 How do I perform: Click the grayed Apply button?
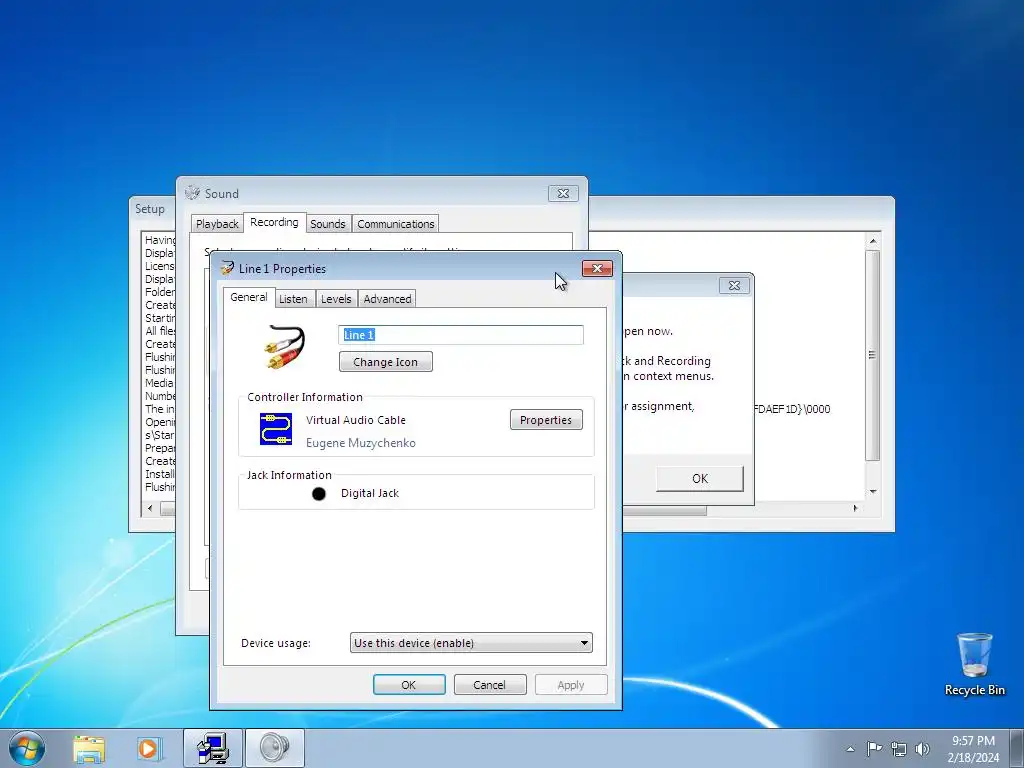point(571,684)
